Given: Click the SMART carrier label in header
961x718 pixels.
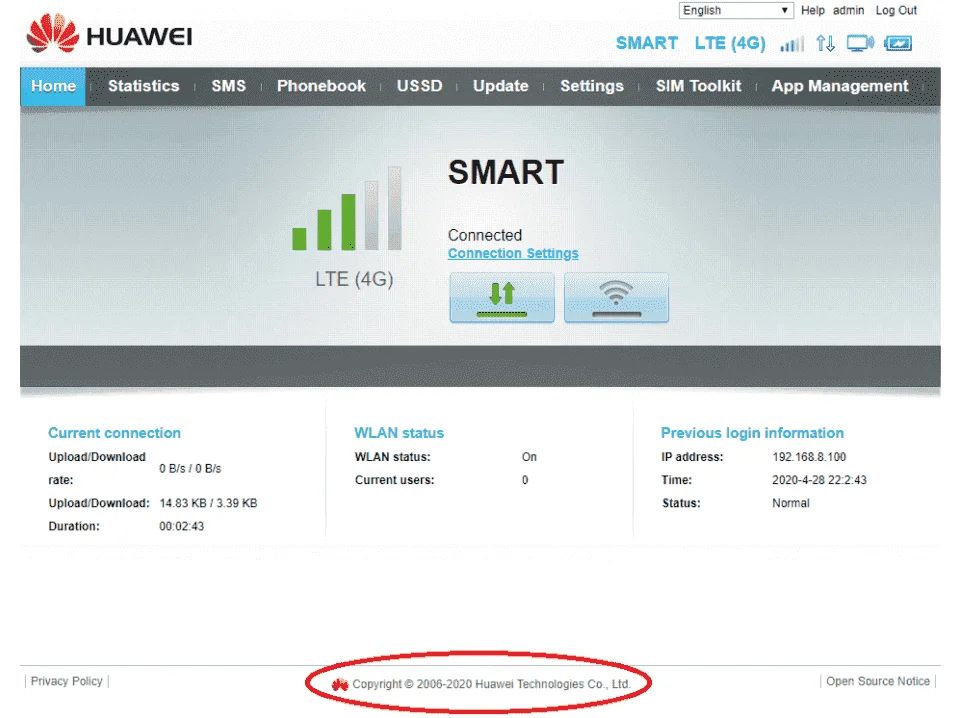Looking at the screenshot, I should point(647,43).
